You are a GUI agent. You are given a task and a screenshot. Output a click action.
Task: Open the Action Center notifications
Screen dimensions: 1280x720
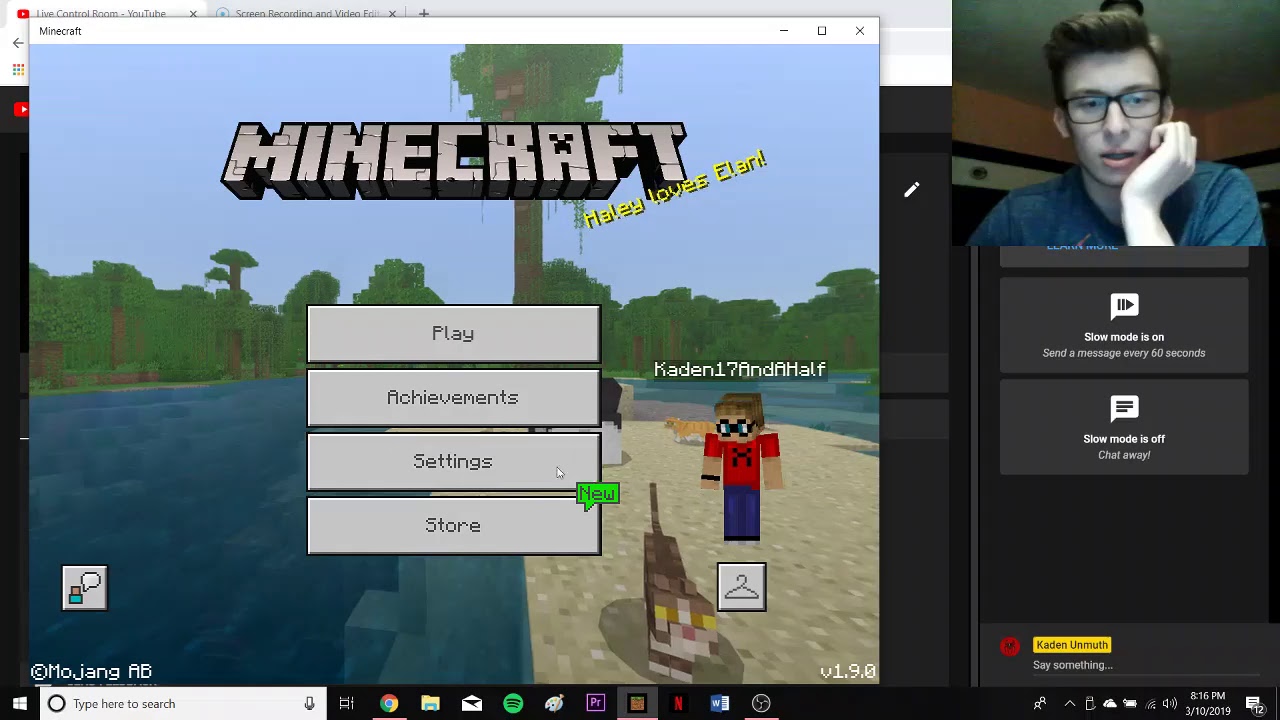coord(1255,704)
